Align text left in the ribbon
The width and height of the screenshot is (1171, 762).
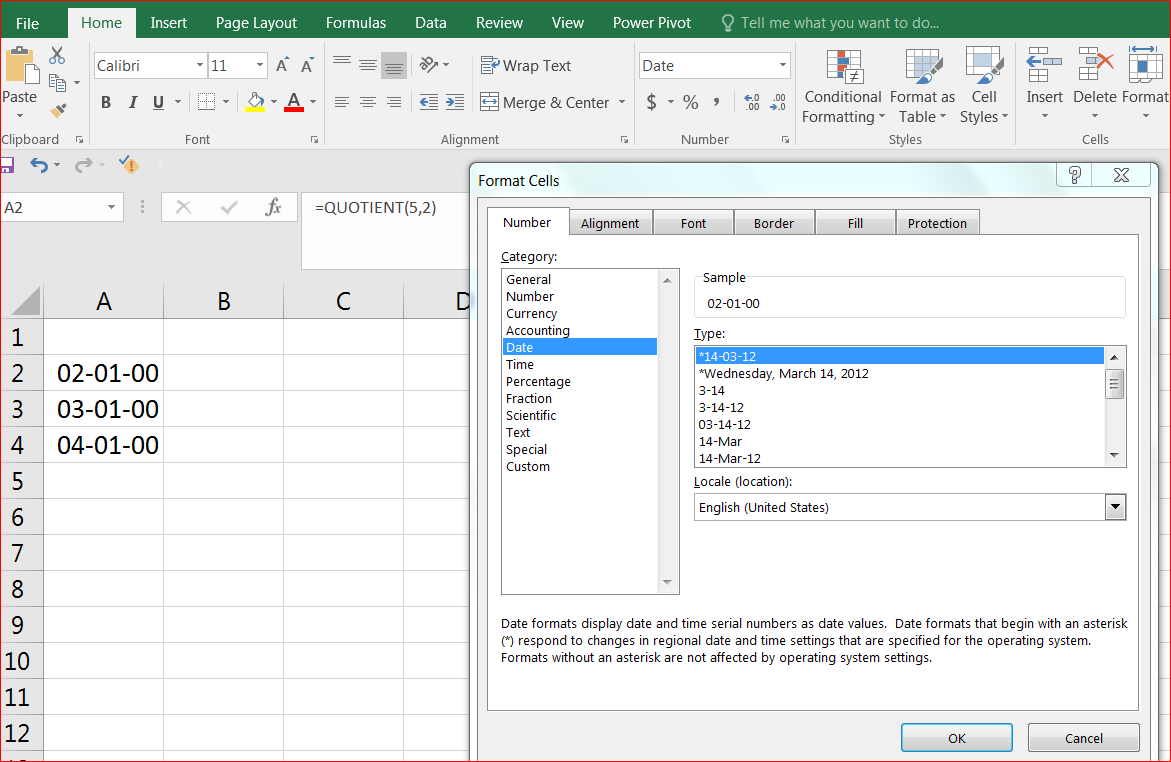(x=342, y=102)
